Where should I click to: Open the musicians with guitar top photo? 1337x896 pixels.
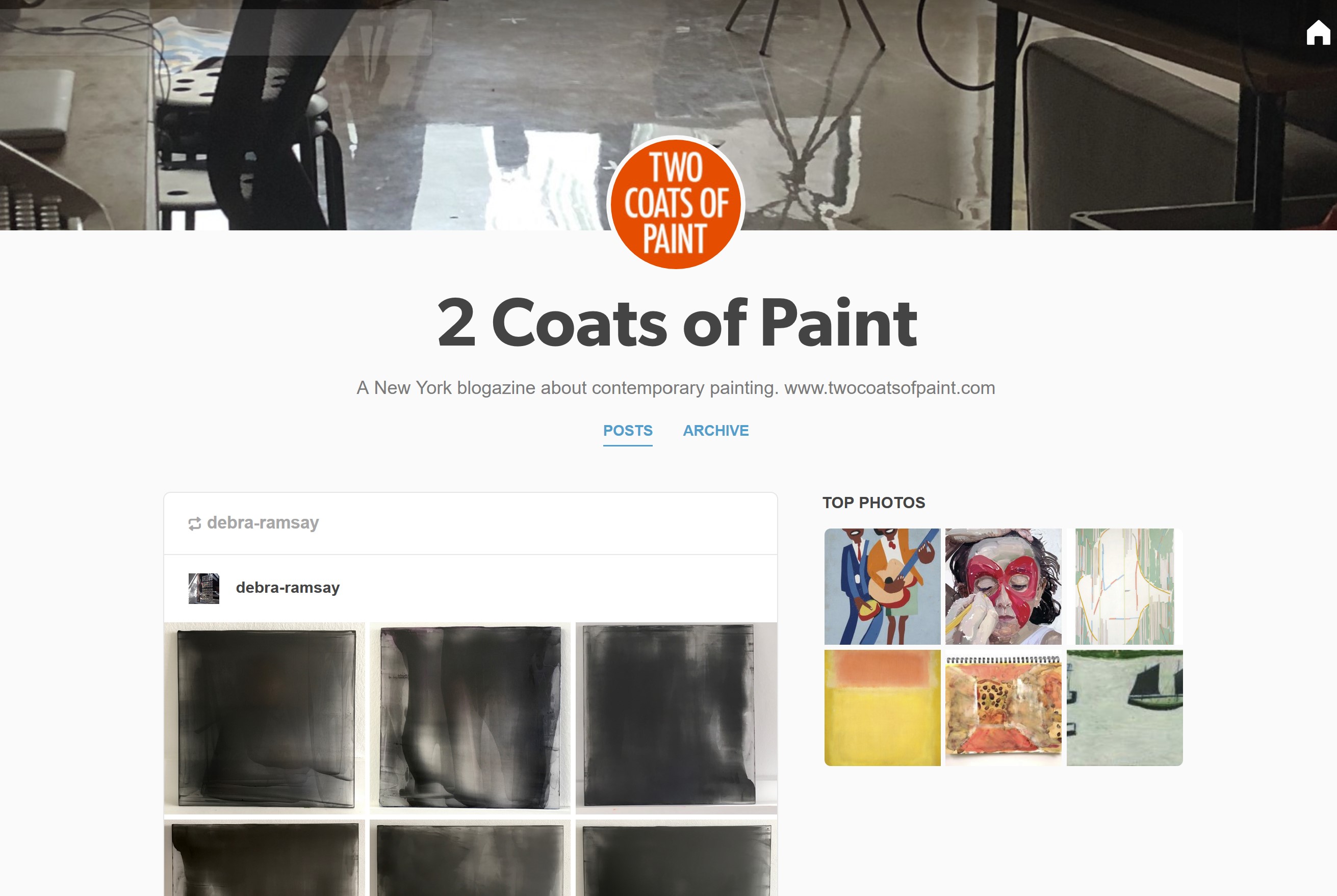(882, 586)
